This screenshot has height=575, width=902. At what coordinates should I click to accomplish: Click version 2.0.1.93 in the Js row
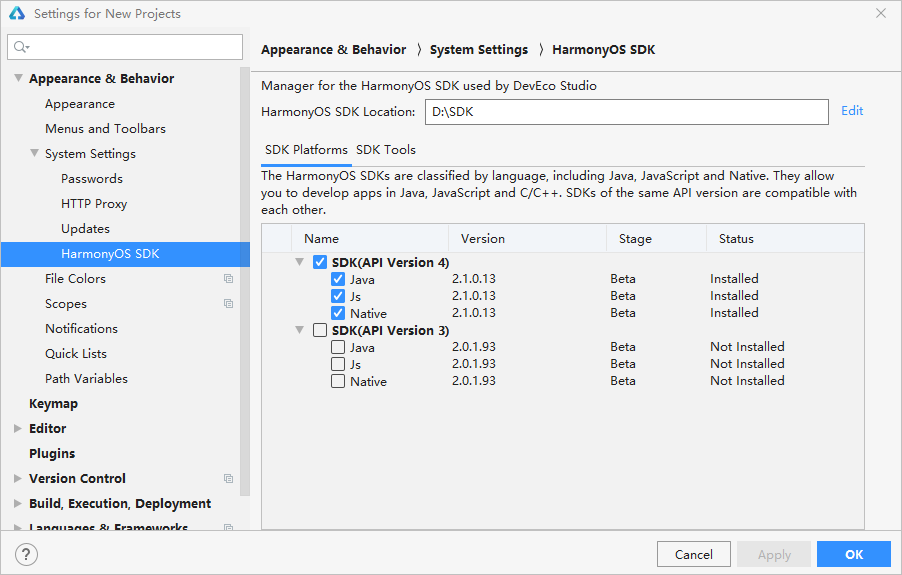[473, 363]
